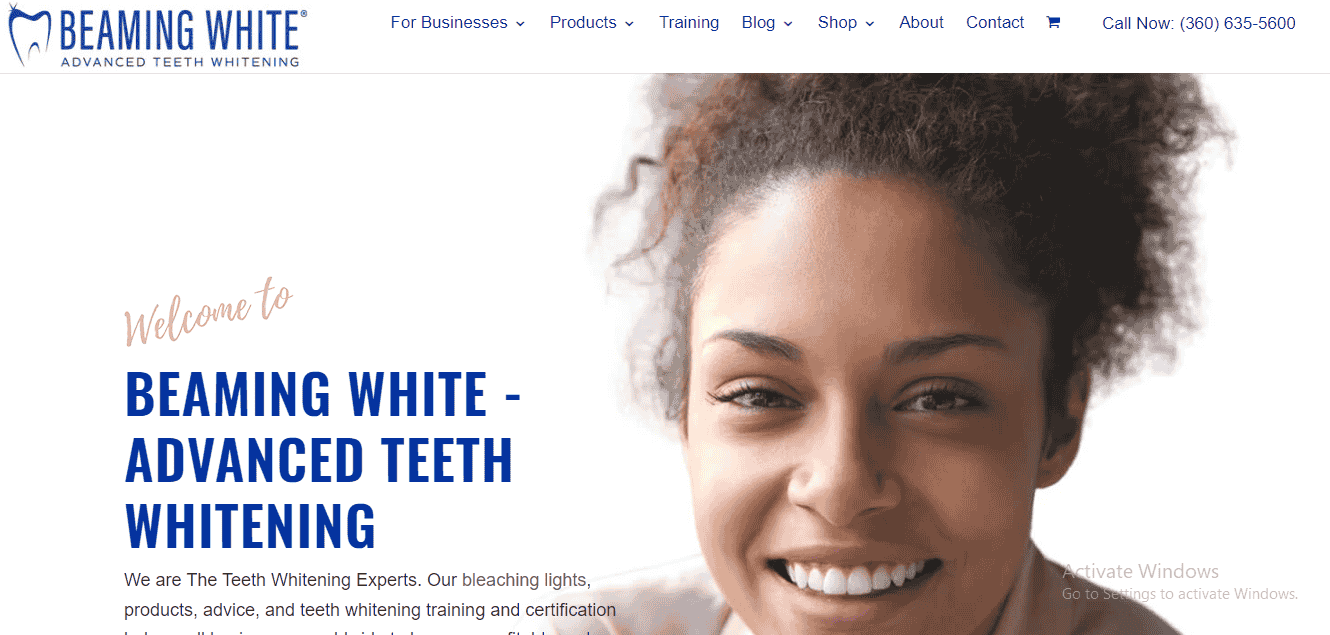The height and width of the screenshot is (635, 1330).
Task: Click the 'Welcome to' script text
Action: click(x=208, y=314)
